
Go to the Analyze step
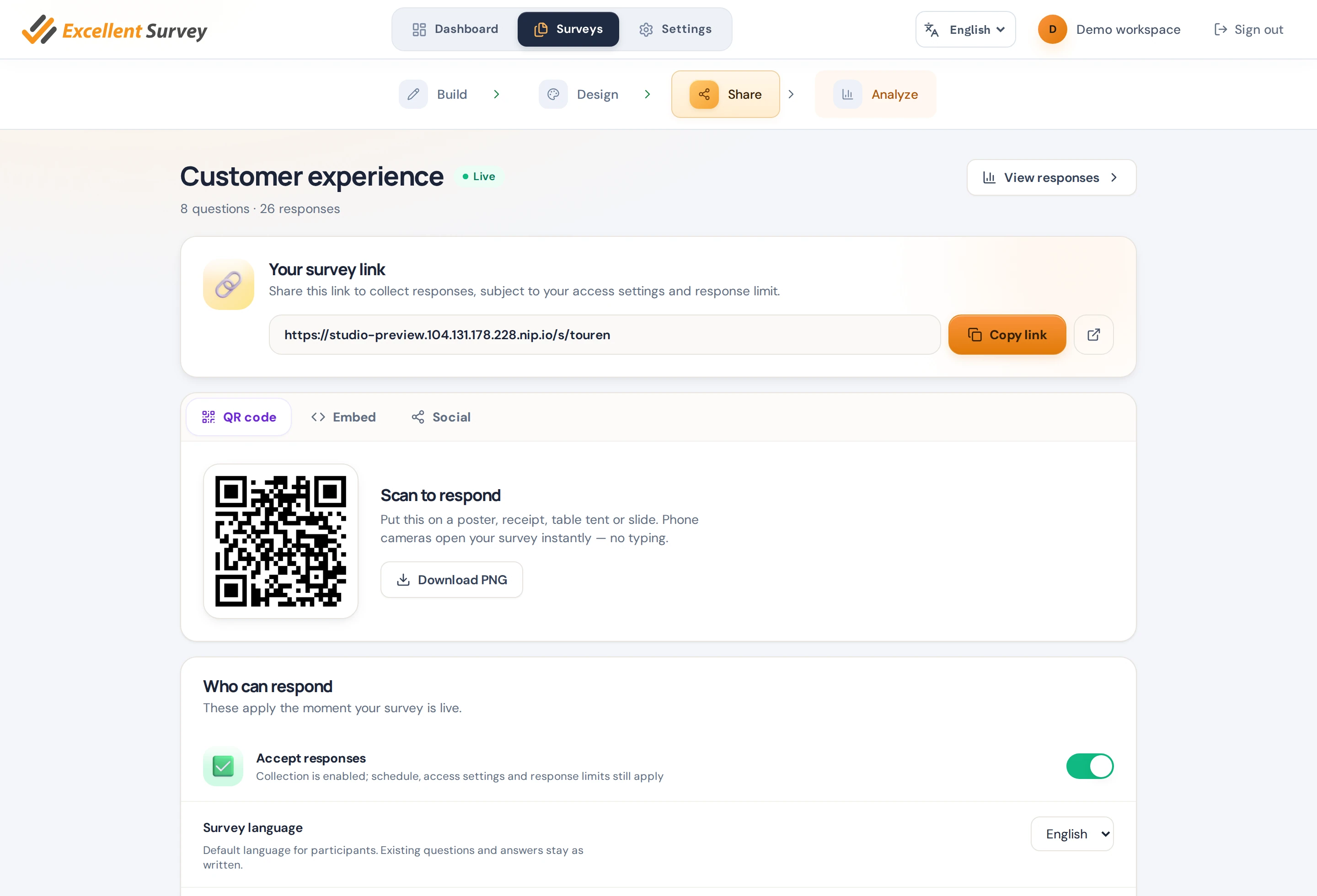pyautogui.click(x=875, y=94)
